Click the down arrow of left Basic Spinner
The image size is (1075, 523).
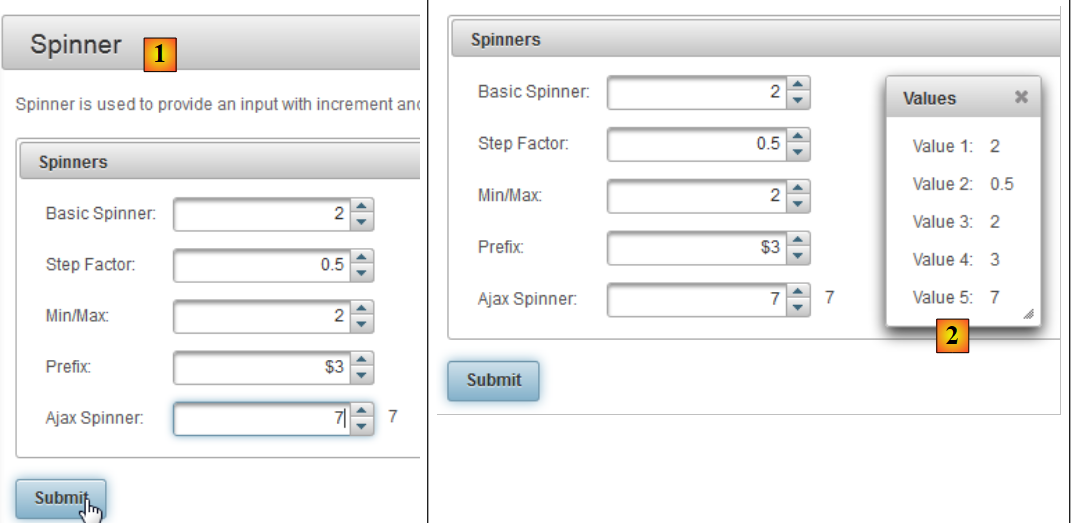(x=363, y=221)
